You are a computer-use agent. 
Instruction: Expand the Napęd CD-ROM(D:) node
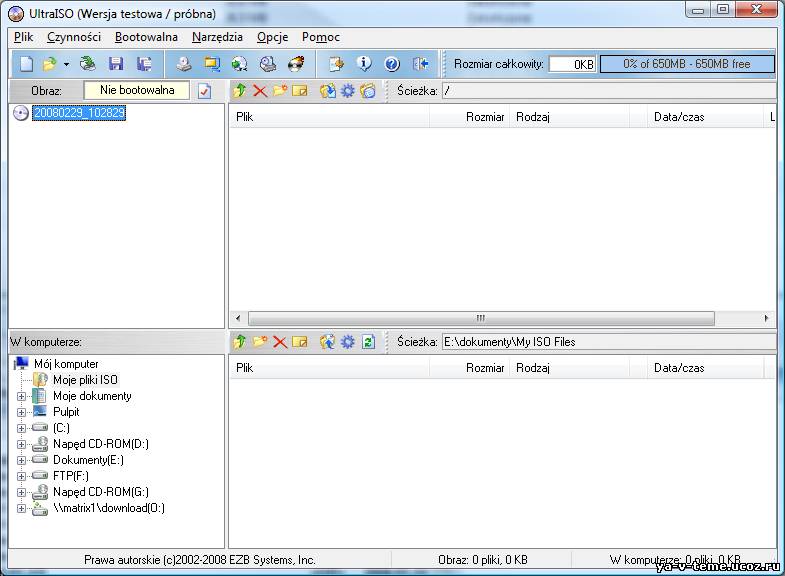(x=21, y=444)
